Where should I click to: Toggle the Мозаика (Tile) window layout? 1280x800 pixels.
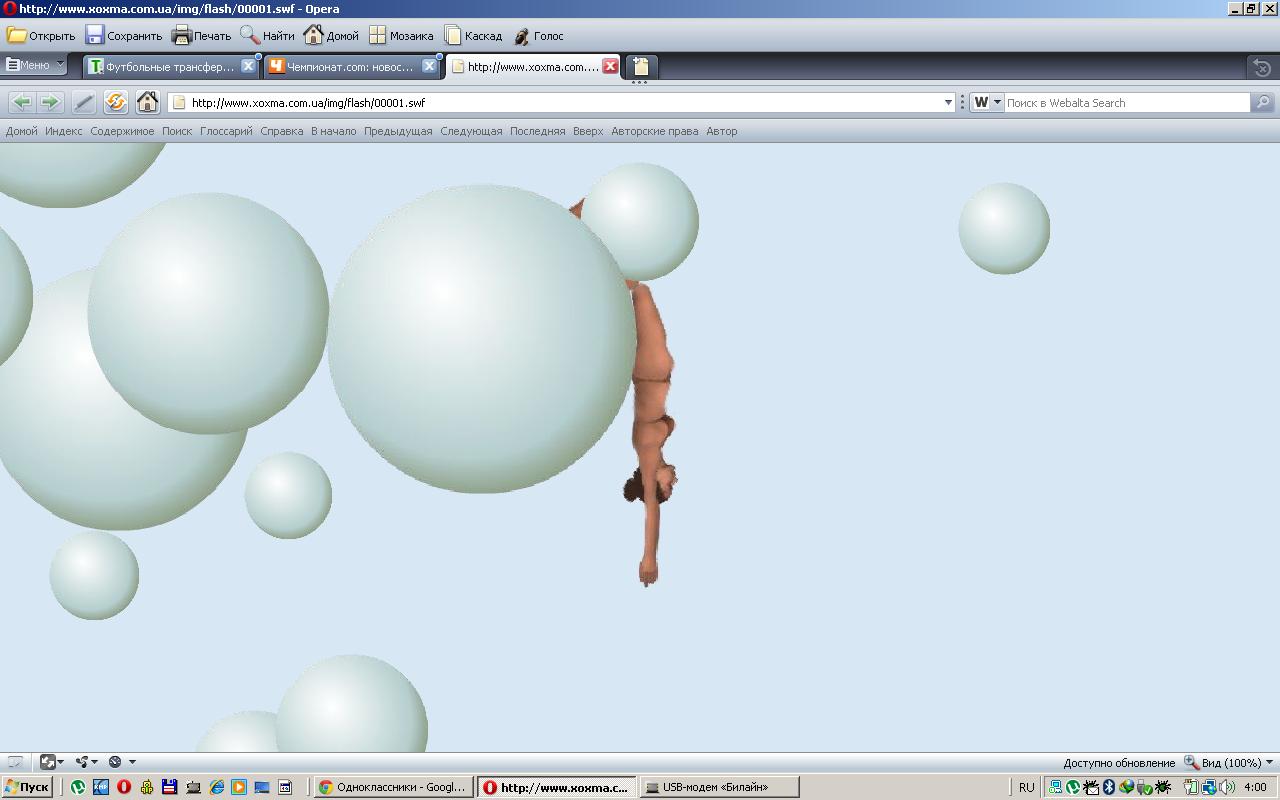coord(377,36)
